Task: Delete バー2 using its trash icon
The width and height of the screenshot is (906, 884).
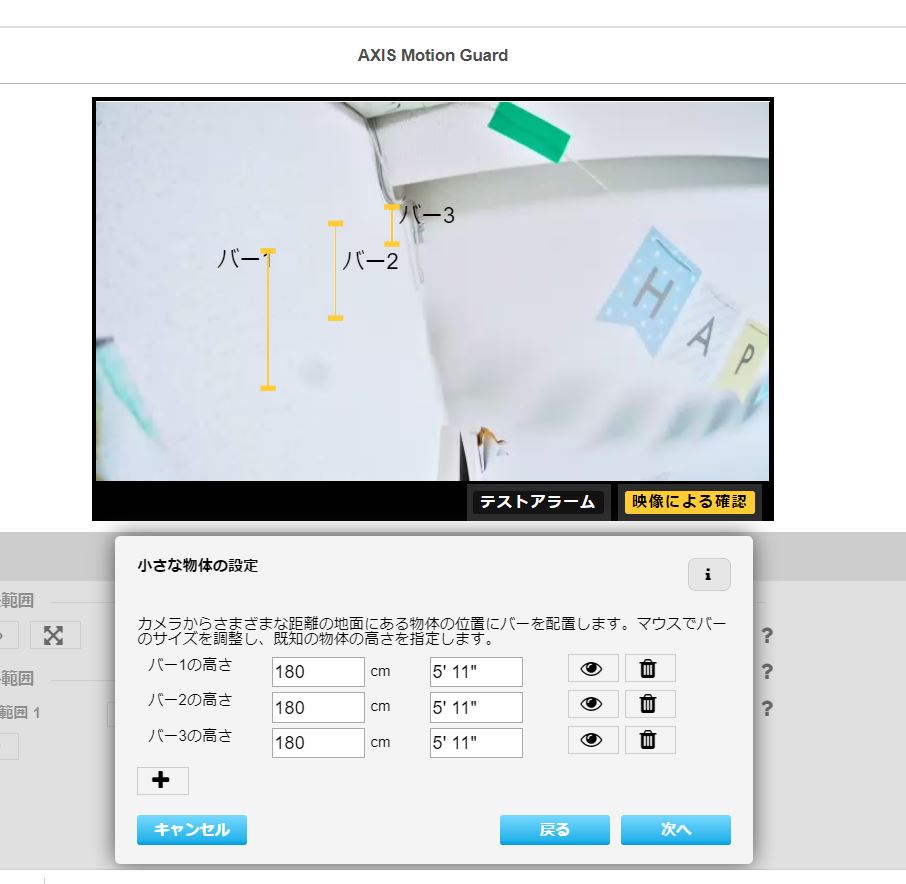Action: [649, 704]
